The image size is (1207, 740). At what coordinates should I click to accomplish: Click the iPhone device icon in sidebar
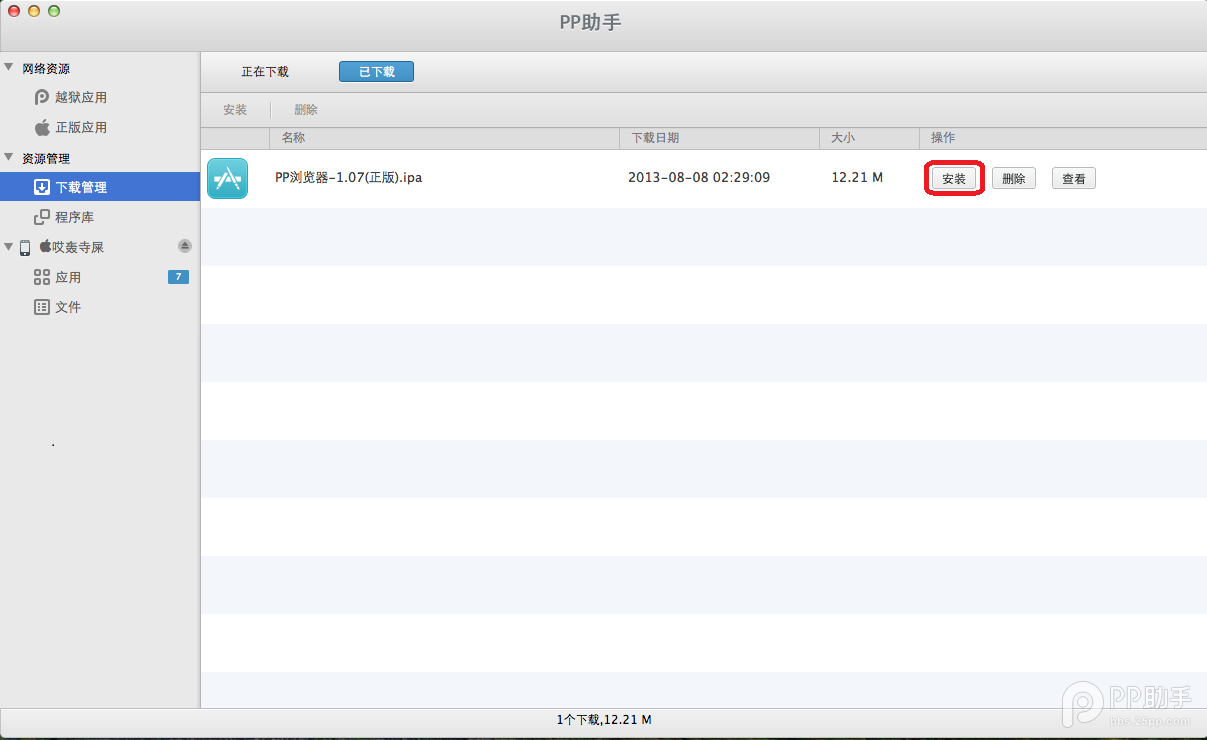(25, 248)
